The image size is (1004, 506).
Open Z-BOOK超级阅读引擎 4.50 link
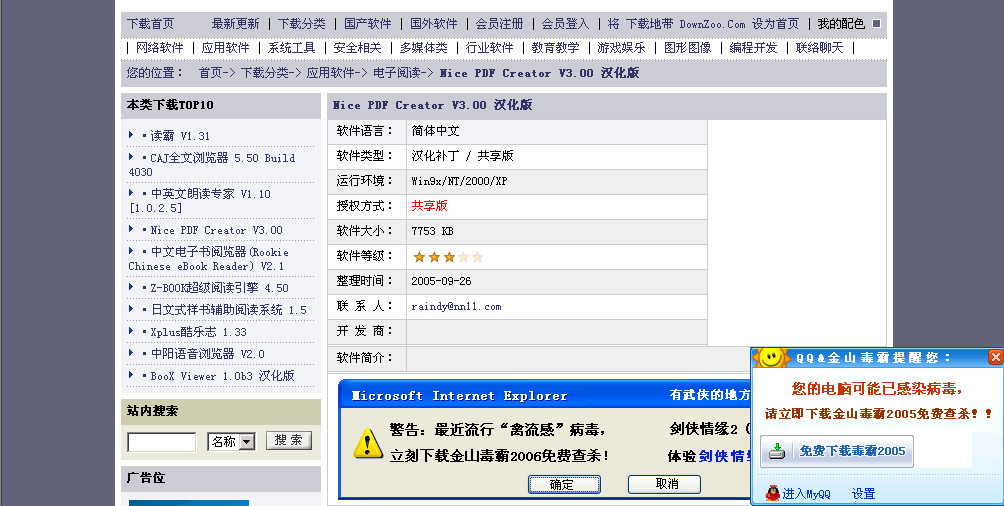point(220,288)
